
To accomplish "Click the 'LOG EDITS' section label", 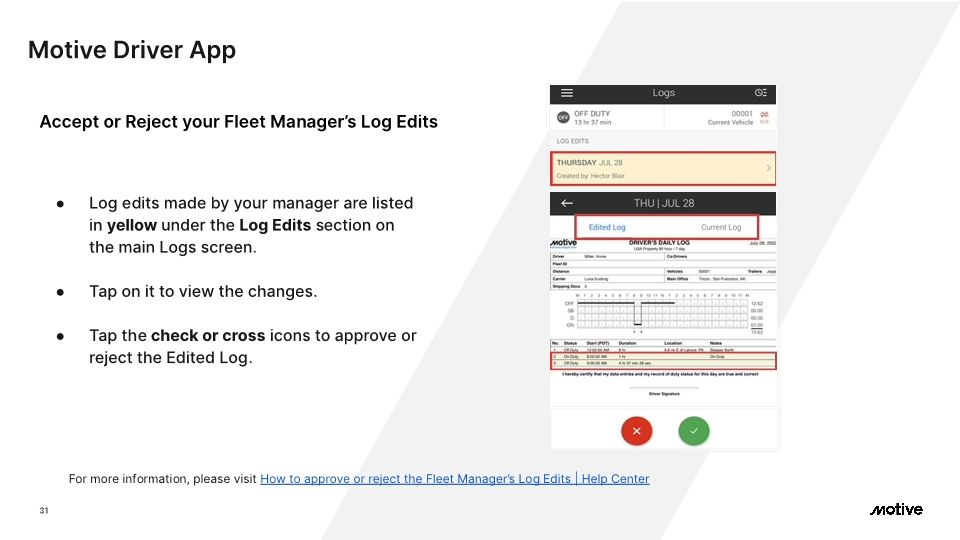I will (572, 141).
